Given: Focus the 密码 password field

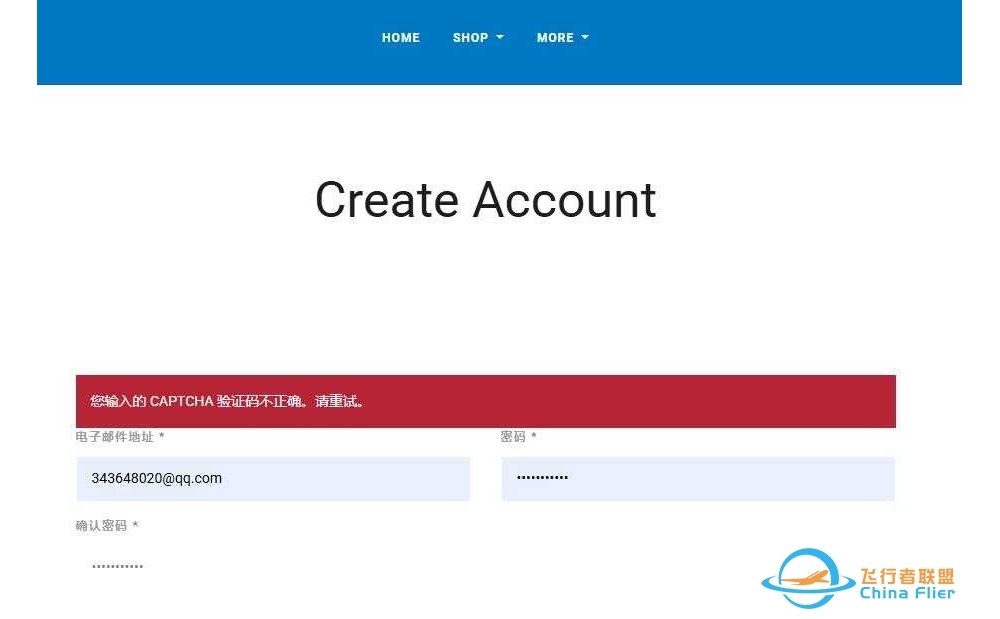Looking at the screenshot, I should 698,479.
